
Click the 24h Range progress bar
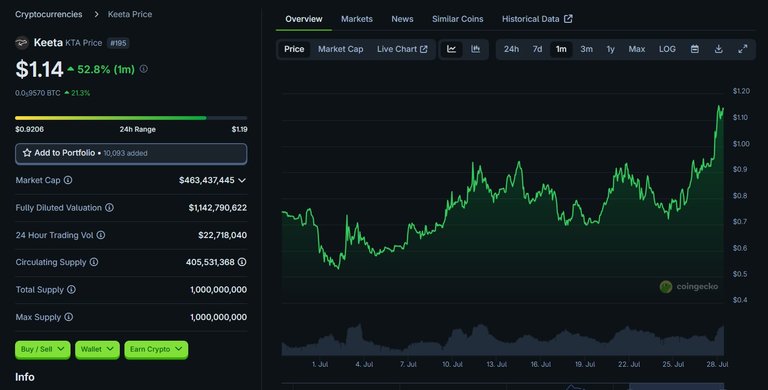pos(131,118)
